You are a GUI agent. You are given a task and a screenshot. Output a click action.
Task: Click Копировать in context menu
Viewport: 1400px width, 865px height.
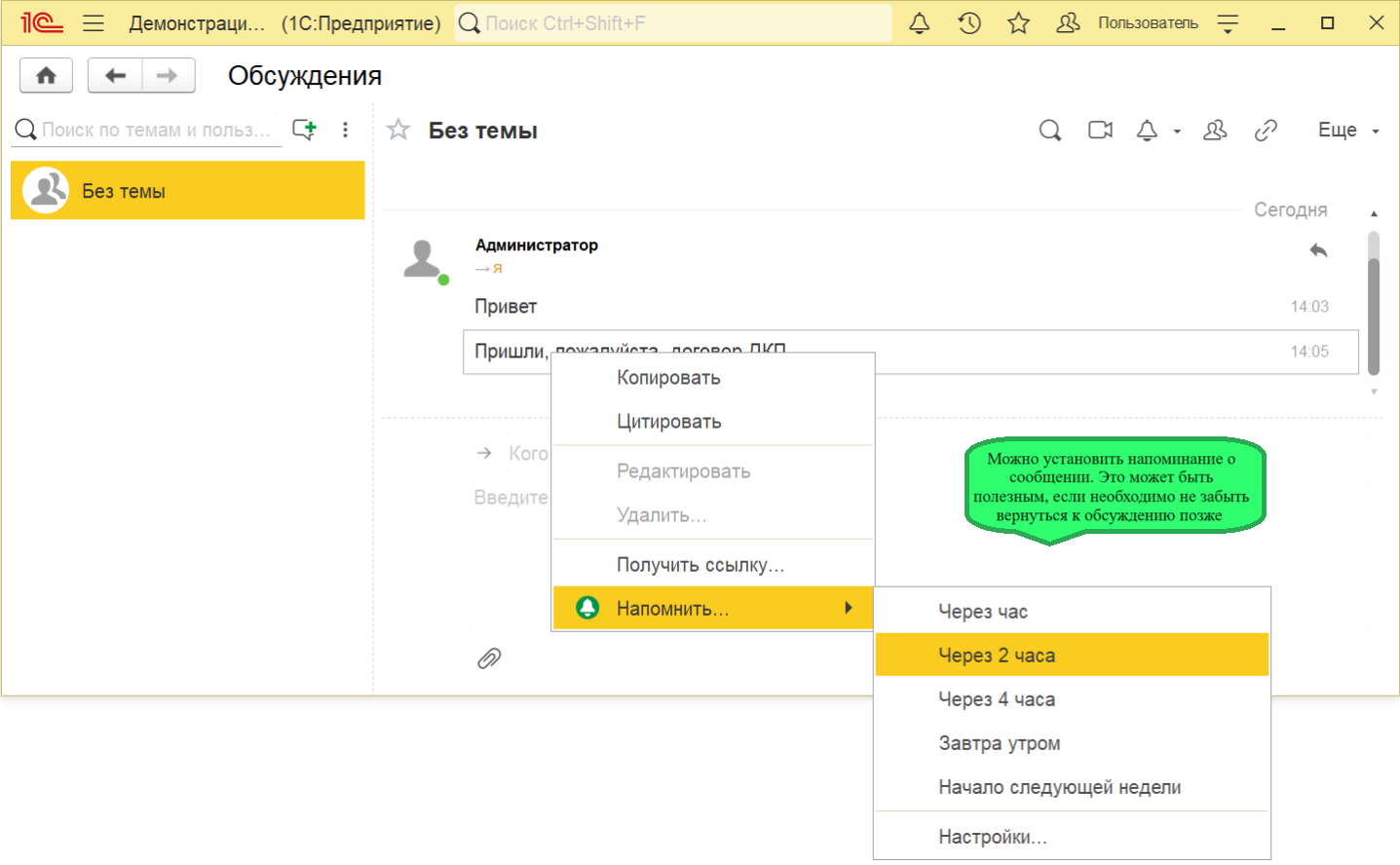pos(668,378)
